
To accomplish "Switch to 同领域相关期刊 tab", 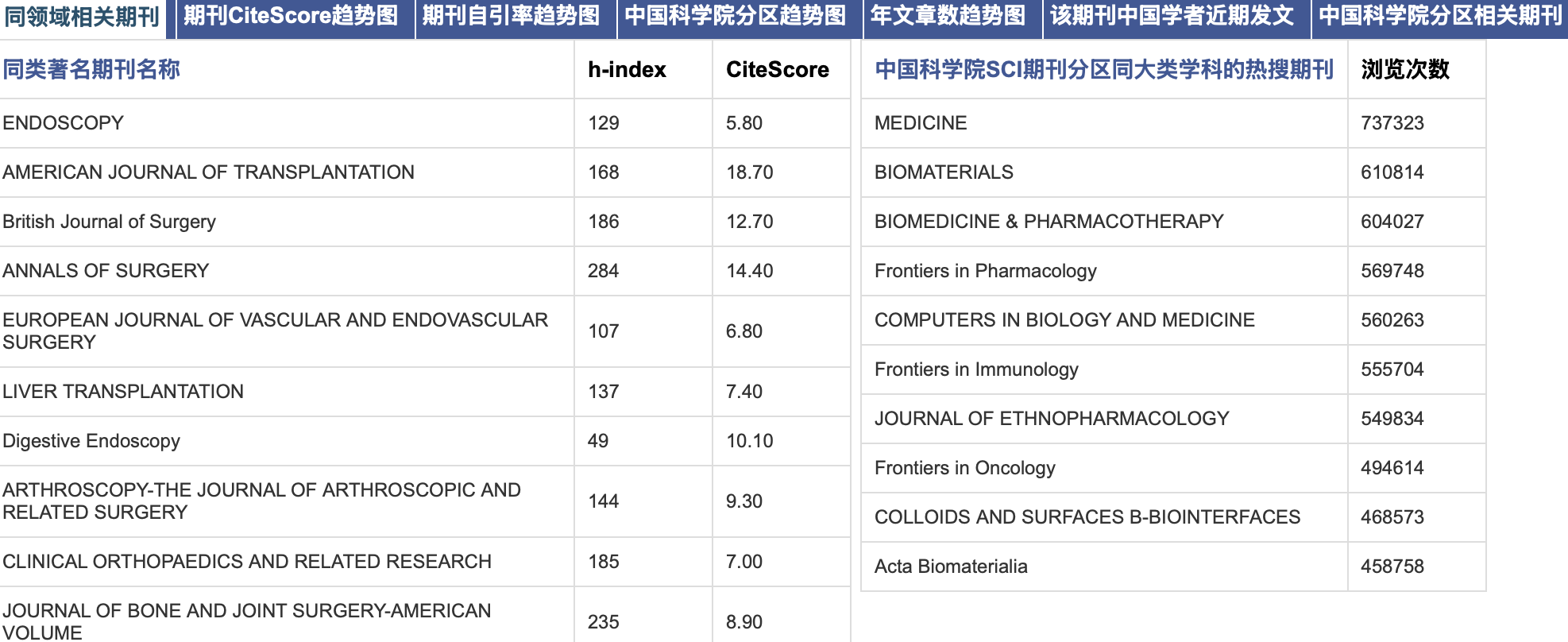I will [83, 17].
